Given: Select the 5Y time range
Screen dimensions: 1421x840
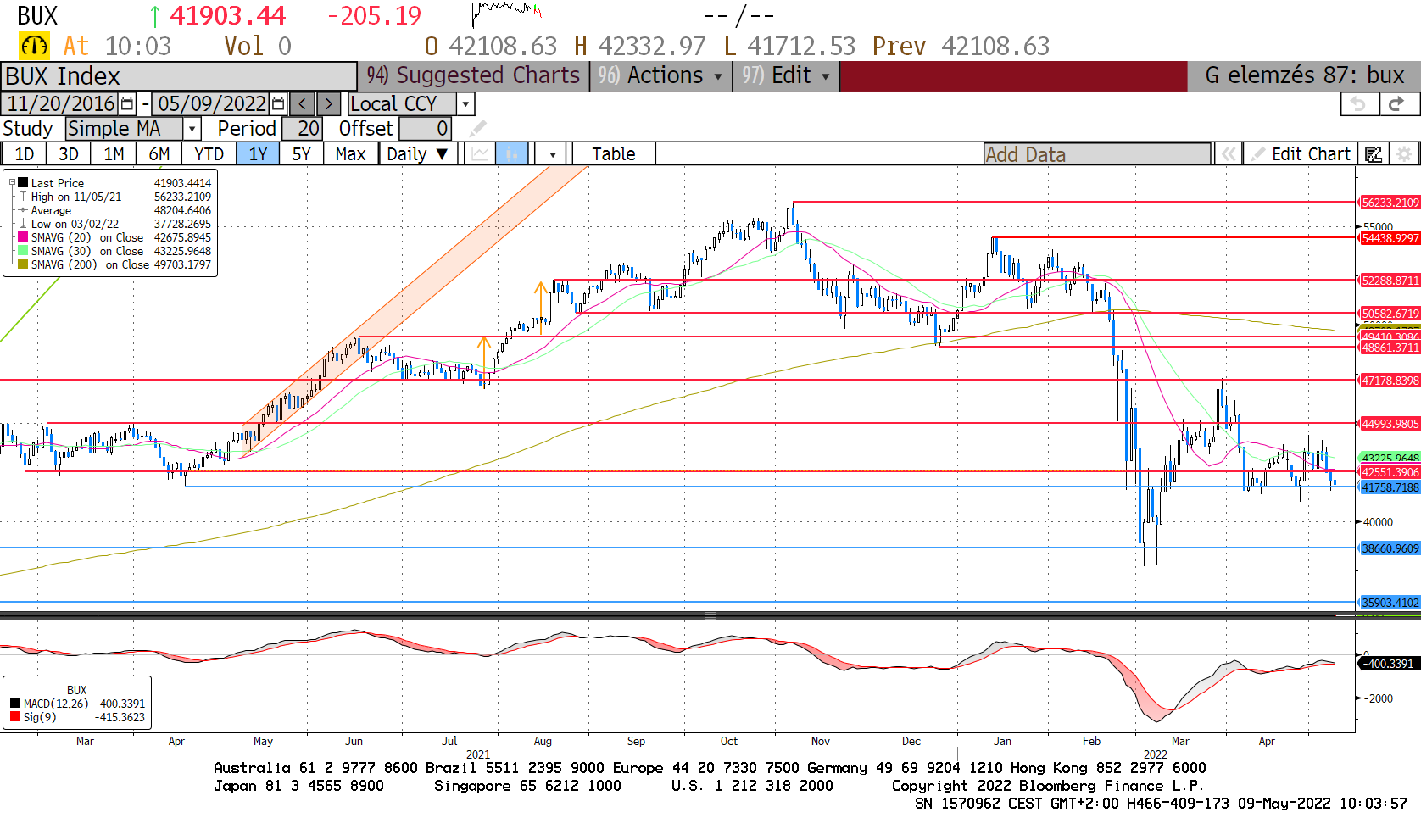Looking at the screenshot, I should tap(301, 154).
